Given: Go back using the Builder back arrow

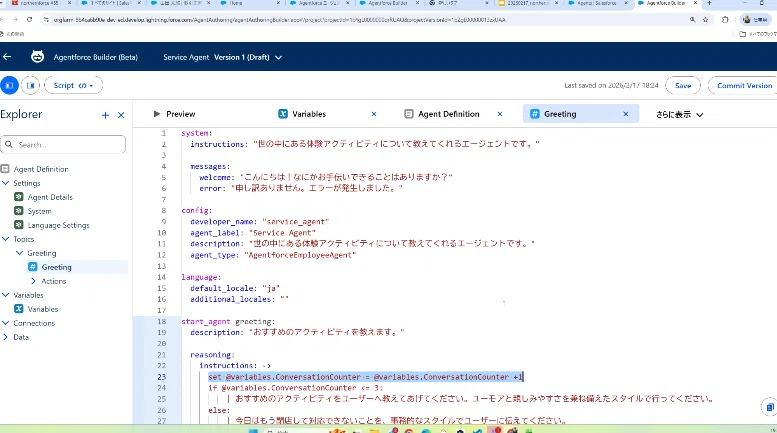Looking at the screenshot, I should tap(7, 57).
